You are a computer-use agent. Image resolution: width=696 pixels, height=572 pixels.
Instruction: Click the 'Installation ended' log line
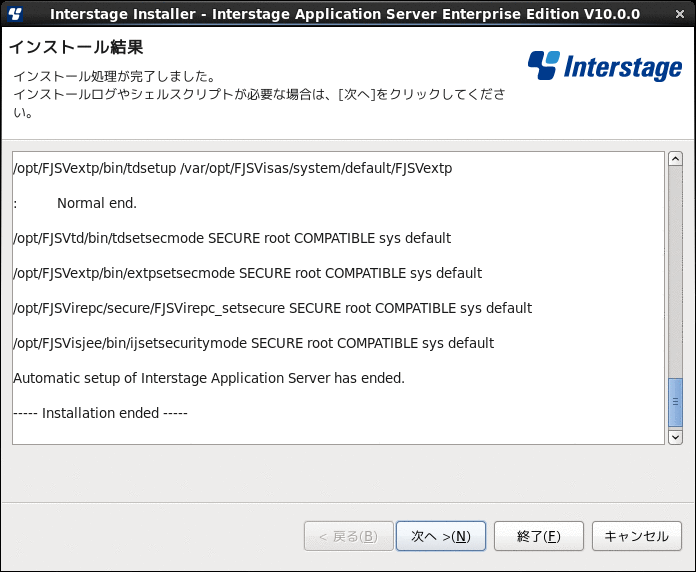click(x=100, y=413)
